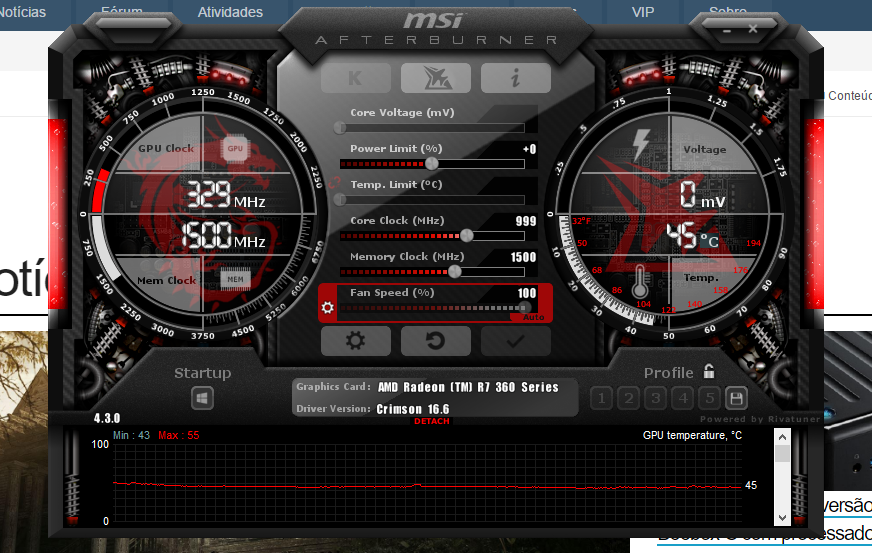Apply settings with the checkmark button
This screenshot has height=553, width=875.
[515, 340]
